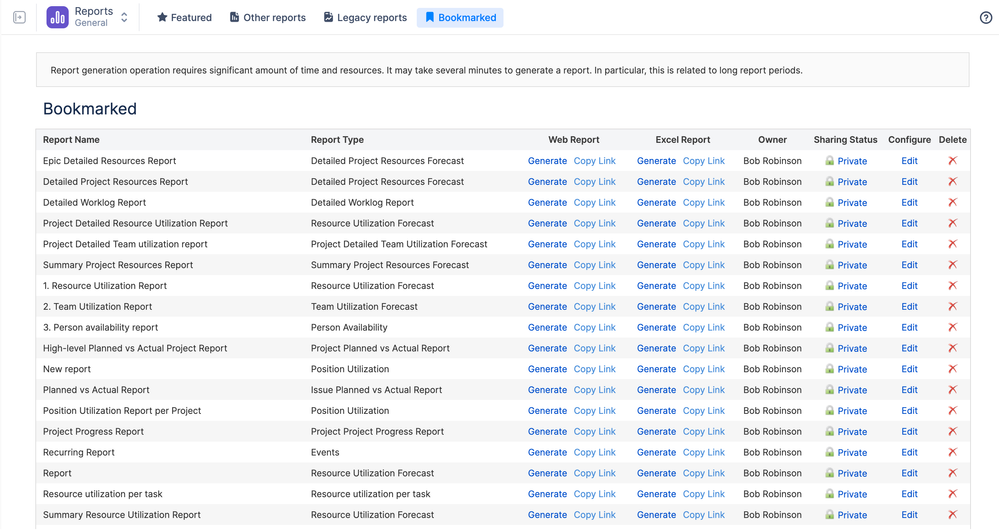Delete the Planned vs Actual Report
The width and height of the screenshot is (999, 530).
(x=952, y=390)
